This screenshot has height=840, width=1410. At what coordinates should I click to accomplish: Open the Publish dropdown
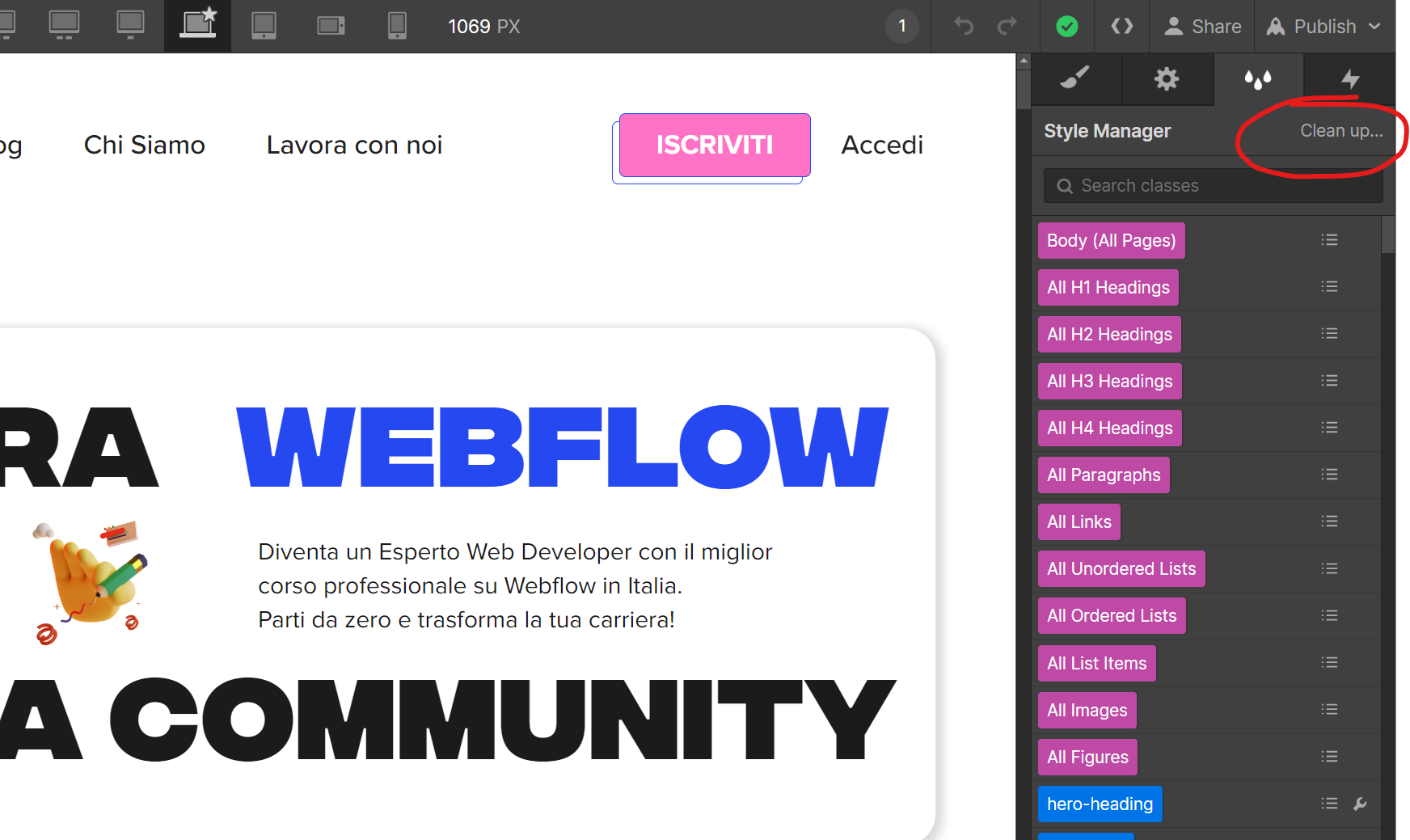point(1324,27)
